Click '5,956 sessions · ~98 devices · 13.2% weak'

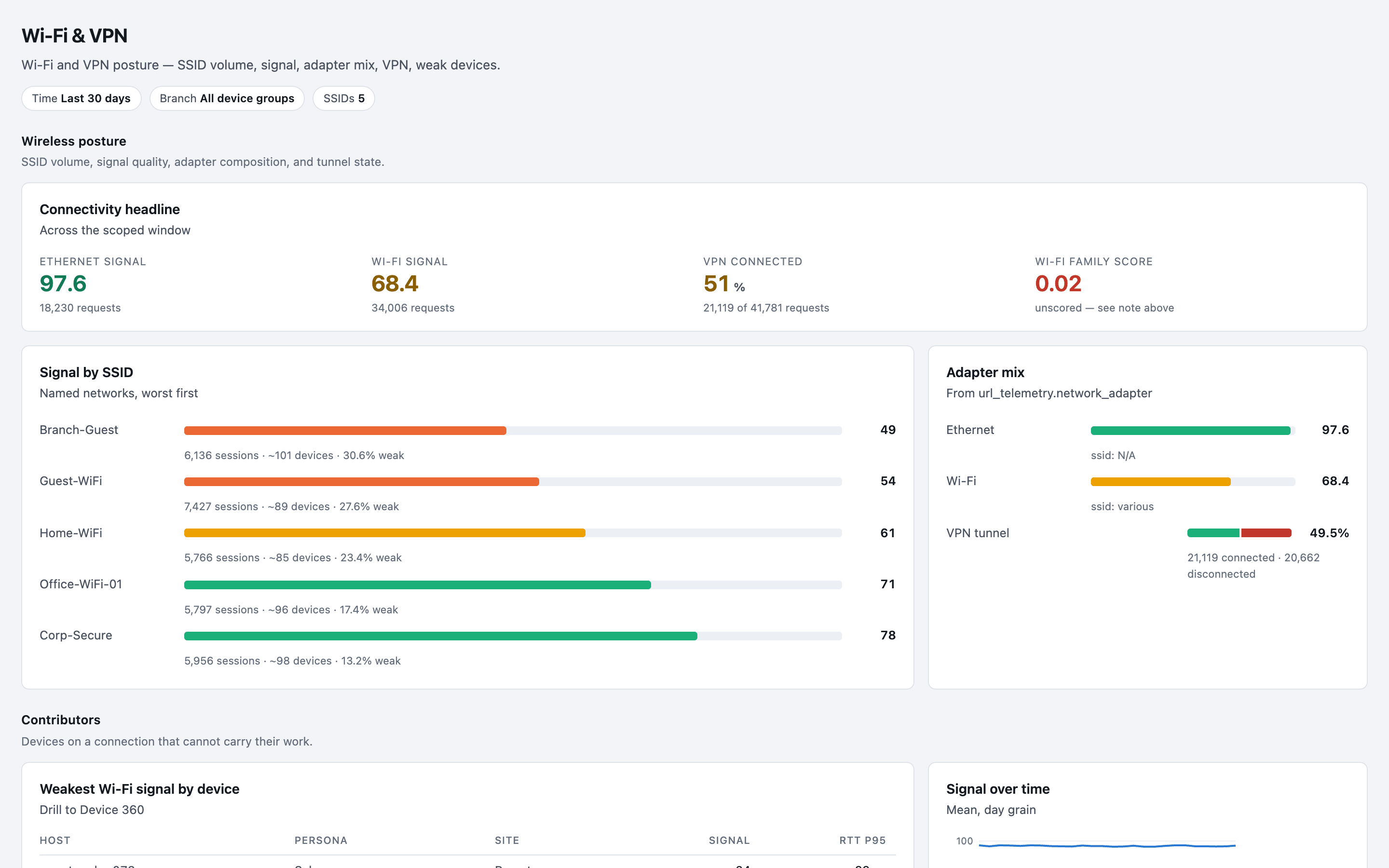293,661
